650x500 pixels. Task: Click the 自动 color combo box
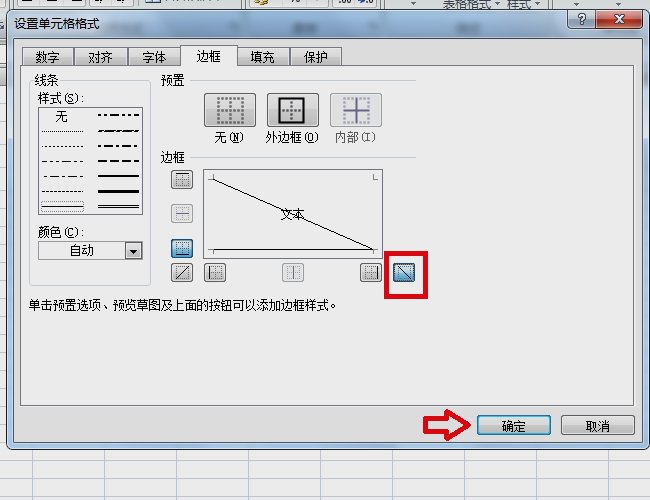(x=90, y=251)
